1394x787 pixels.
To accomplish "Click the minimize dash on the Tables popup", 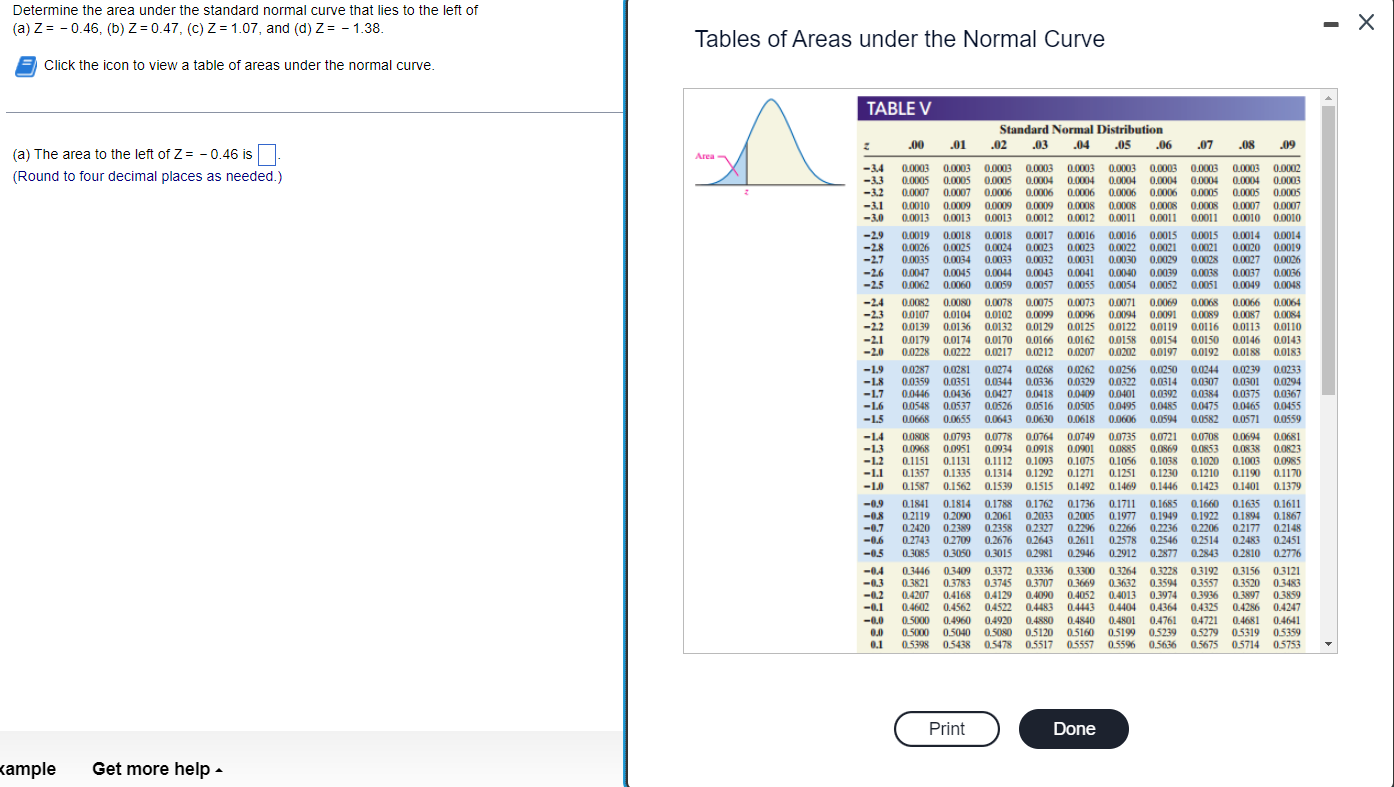I will (1331, 22).
